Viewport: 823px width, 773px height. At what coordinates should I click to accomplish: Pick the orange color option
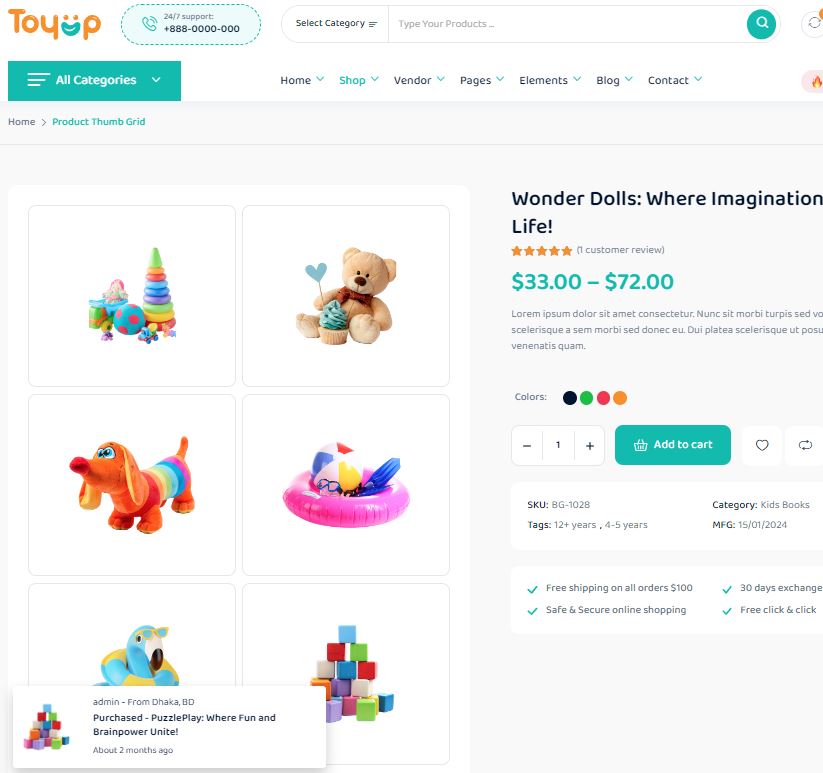[620, 398]
